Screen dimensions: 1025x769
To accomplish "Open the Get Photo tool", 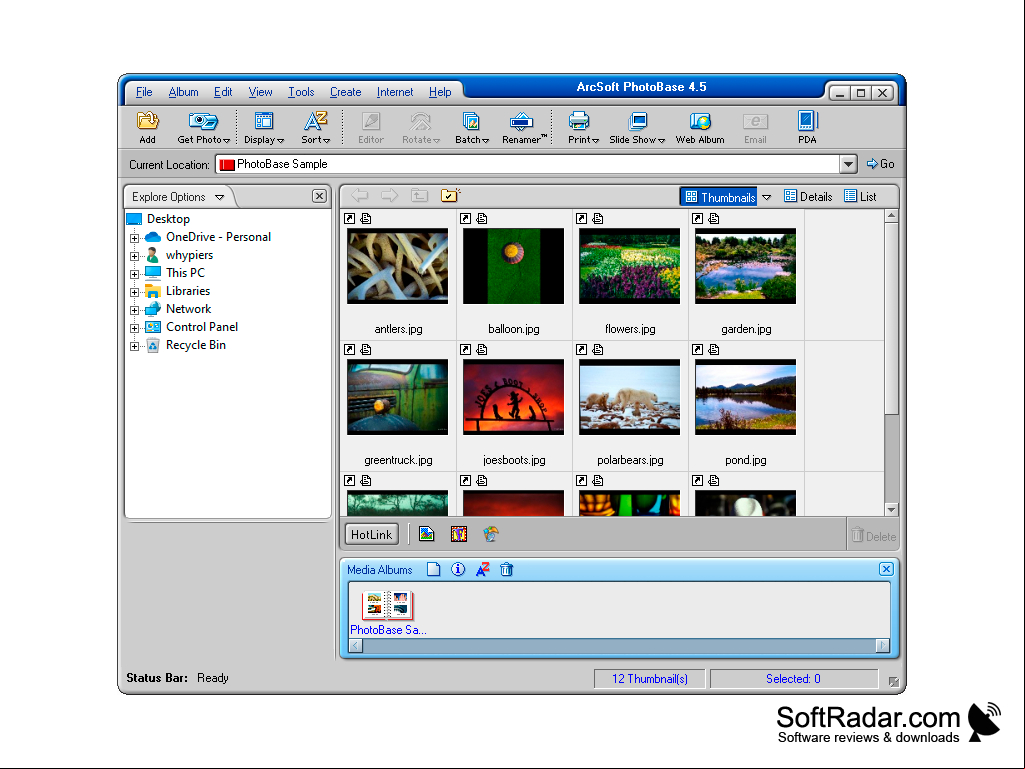I will click(x=203, y=128).
